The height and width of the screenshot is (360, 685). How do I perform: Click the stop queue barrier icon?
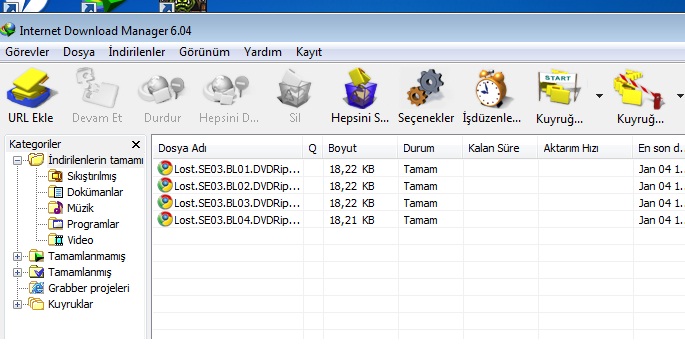pos(639,89)
